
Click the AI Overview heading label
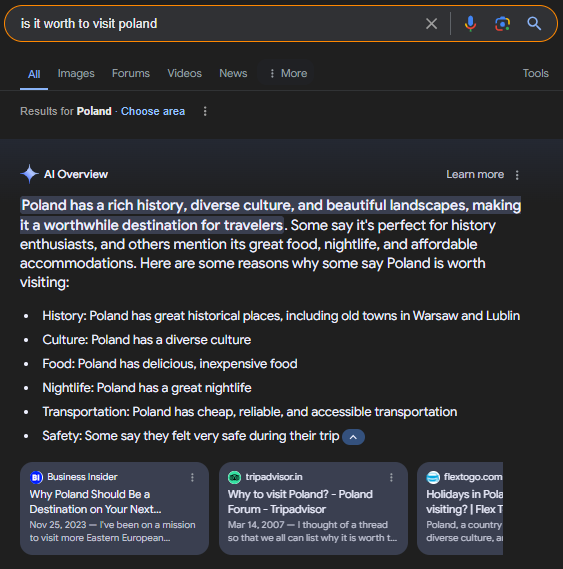pyautogui.click(x=76, y=174)
